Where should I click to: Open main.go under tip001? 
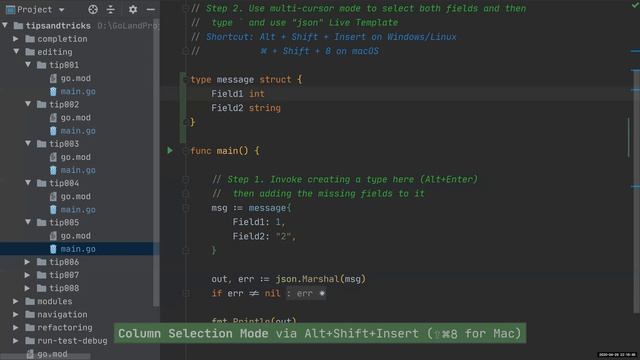click(x=78, y=91)
